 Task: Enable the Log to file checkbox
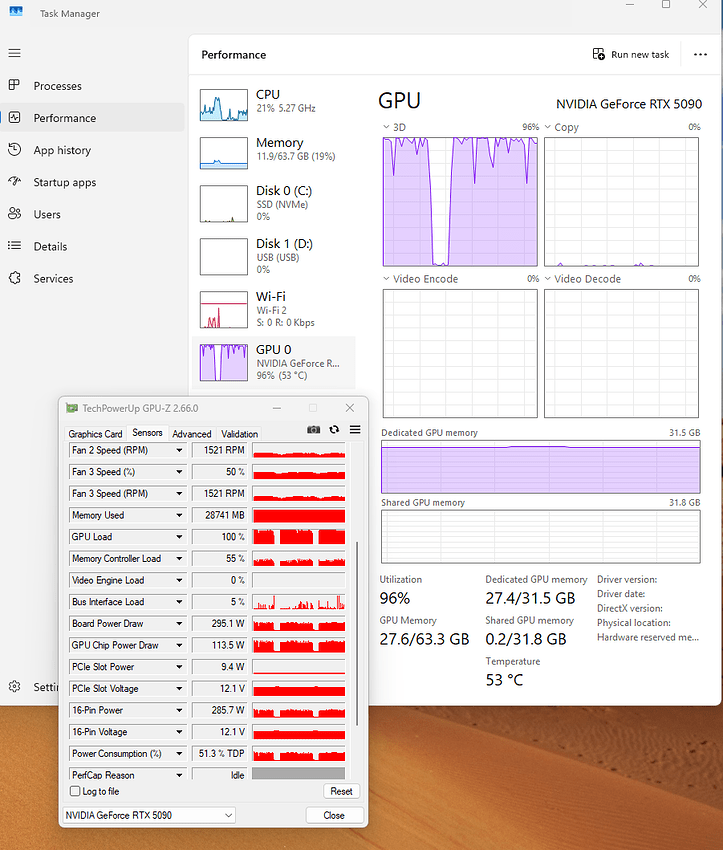75,791
